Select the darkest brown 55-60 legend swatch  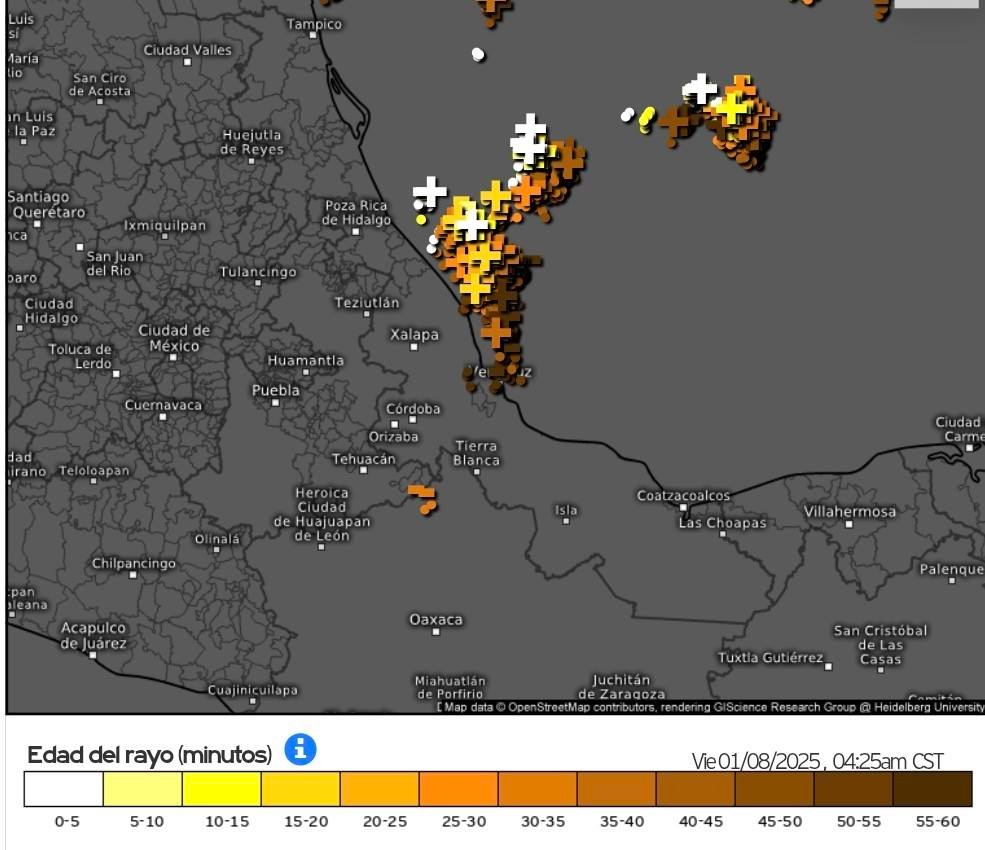tap(932, 789)
